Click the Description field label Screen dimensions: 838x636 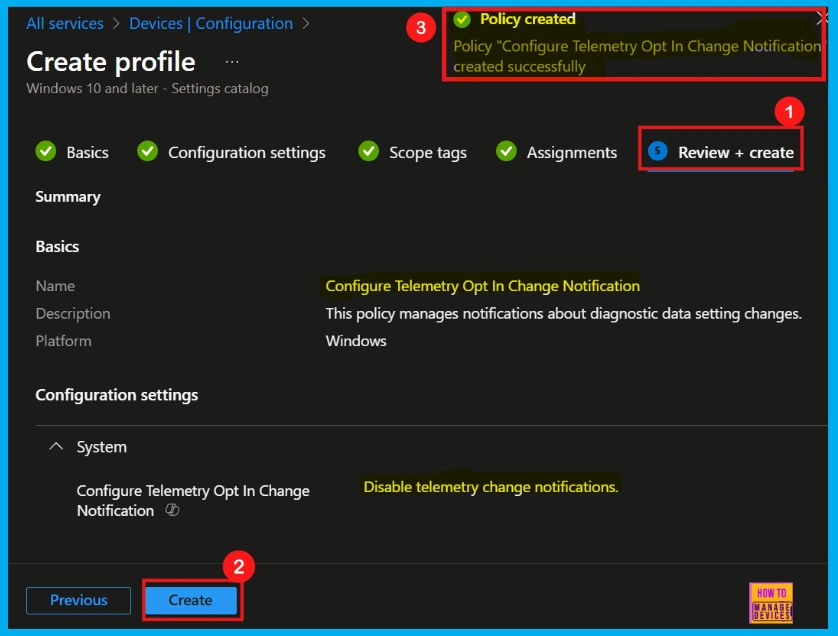coord(73,314)
